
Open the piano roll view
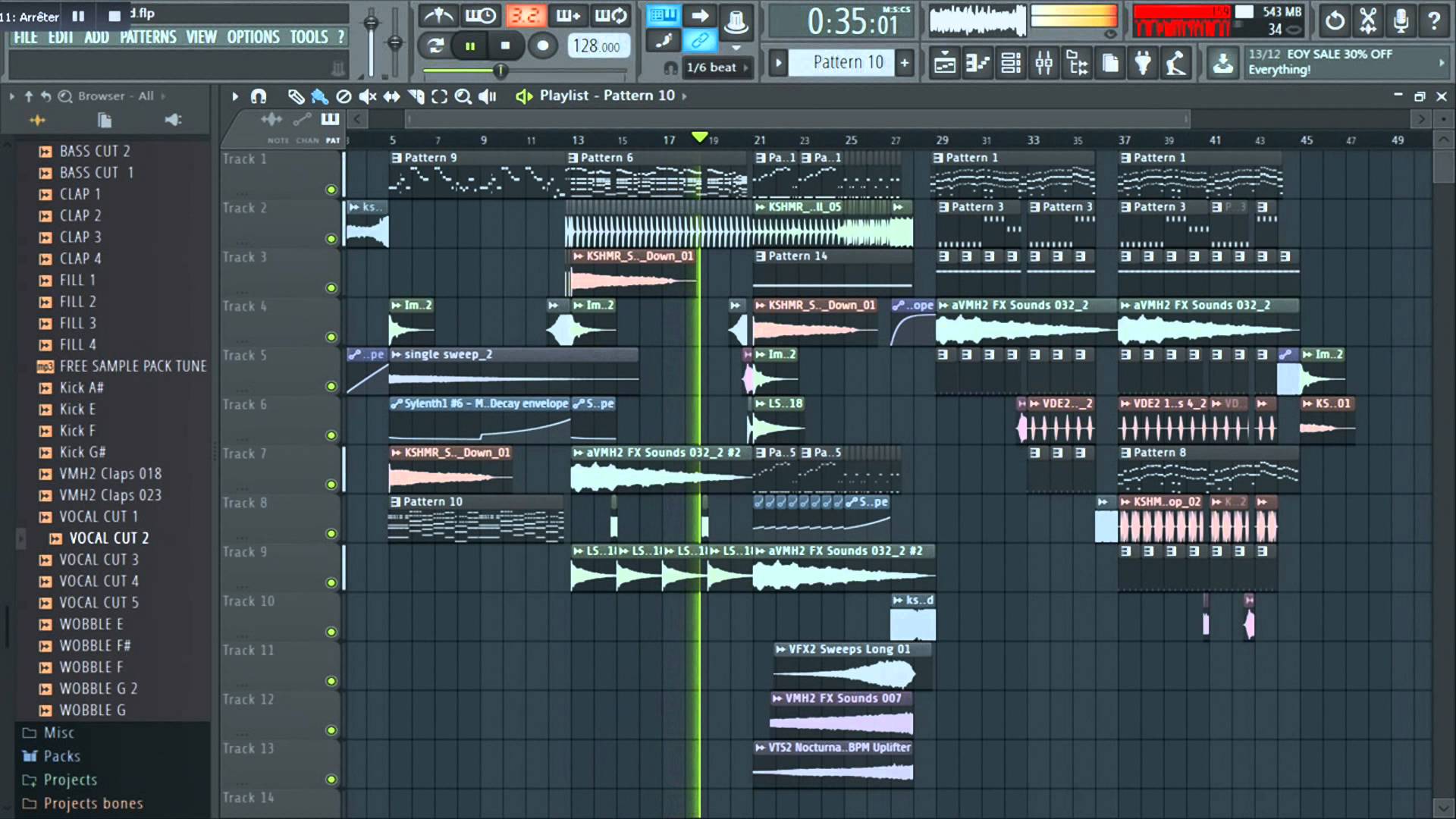[x=977, y=64]
